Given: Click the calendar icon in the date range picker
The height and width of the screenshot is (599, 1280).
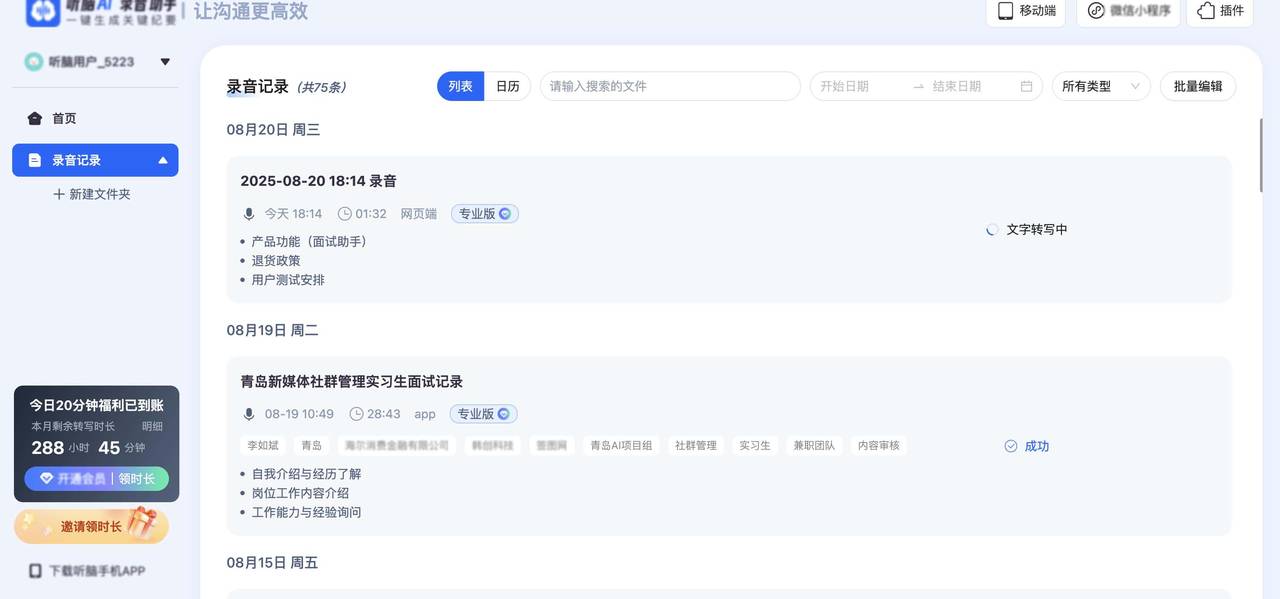Looking at the screenshot, I should point(1026,86).
